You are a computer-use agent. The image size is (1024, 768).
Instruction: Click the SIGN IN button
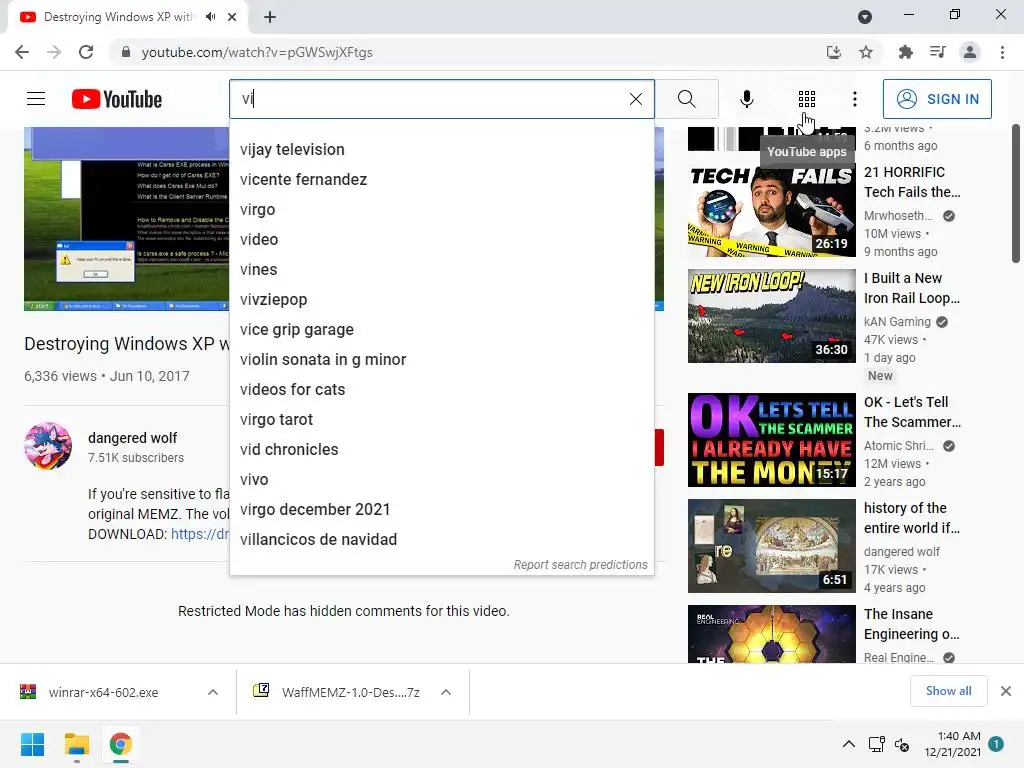[x=937, y=99]
